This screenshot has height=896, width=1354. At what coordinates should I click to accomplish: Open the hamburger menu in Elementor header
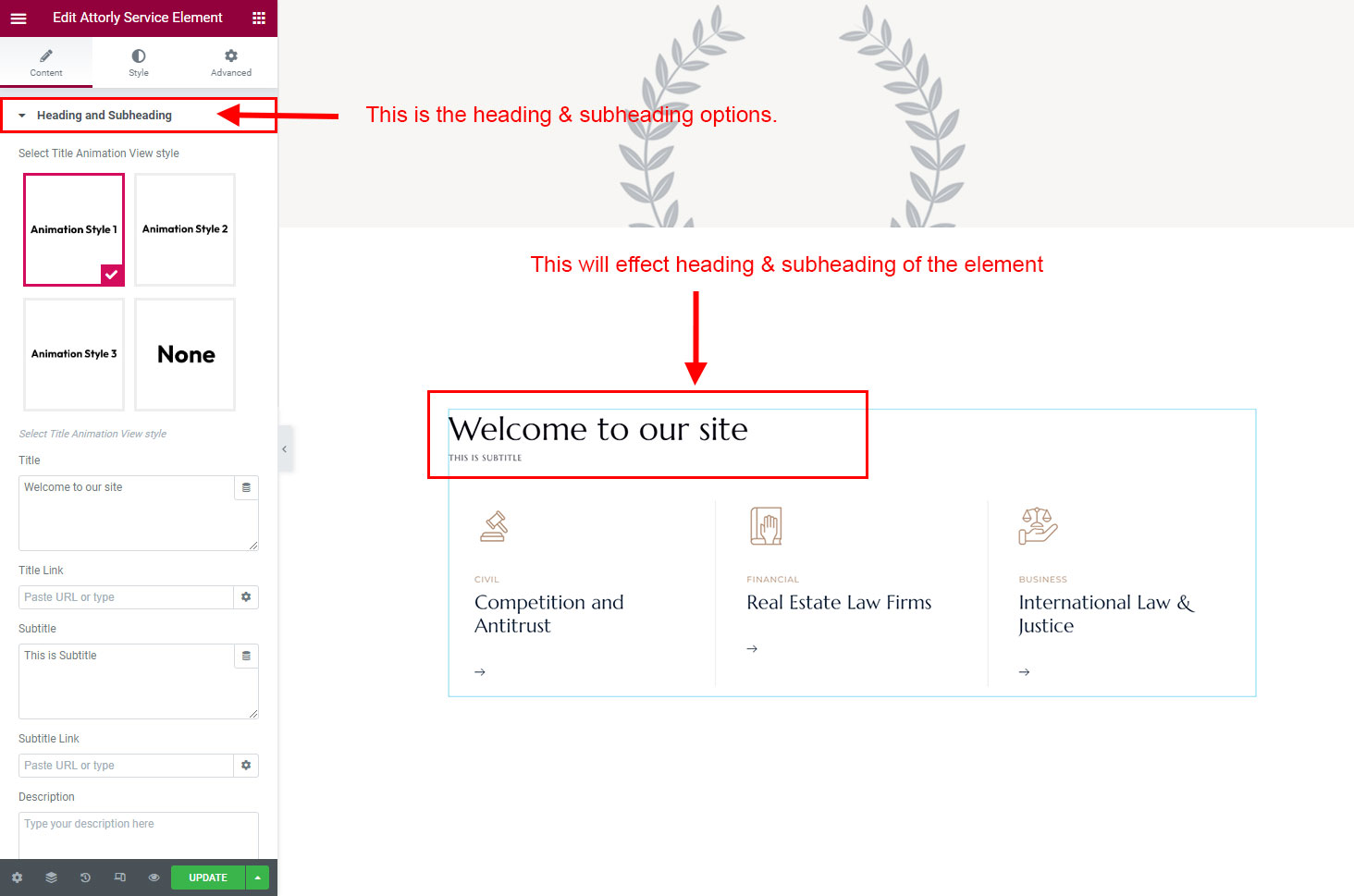18,18
